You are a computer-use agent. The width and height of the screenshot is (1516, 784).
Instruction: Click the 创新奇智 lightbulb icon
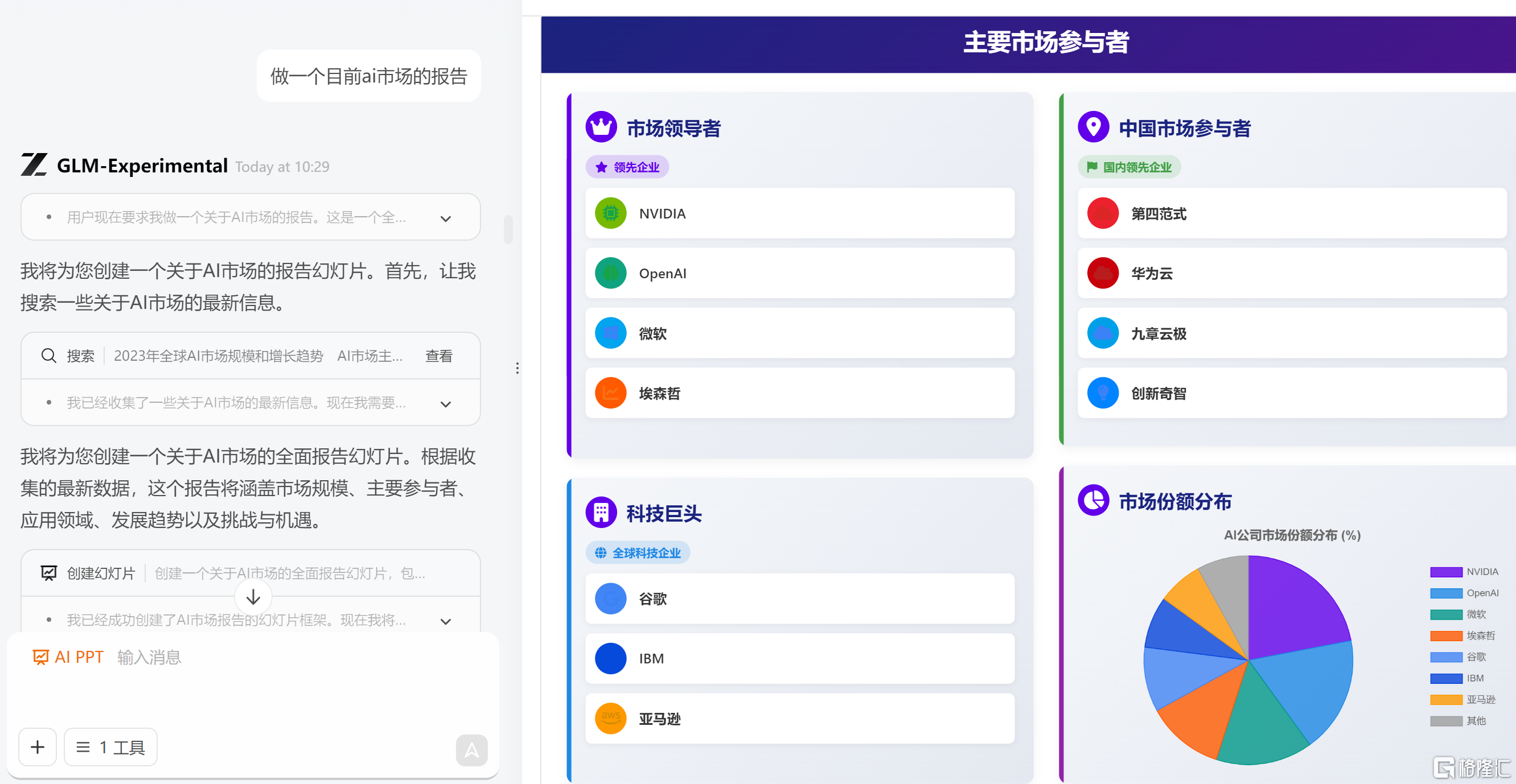pos(1102,393)
